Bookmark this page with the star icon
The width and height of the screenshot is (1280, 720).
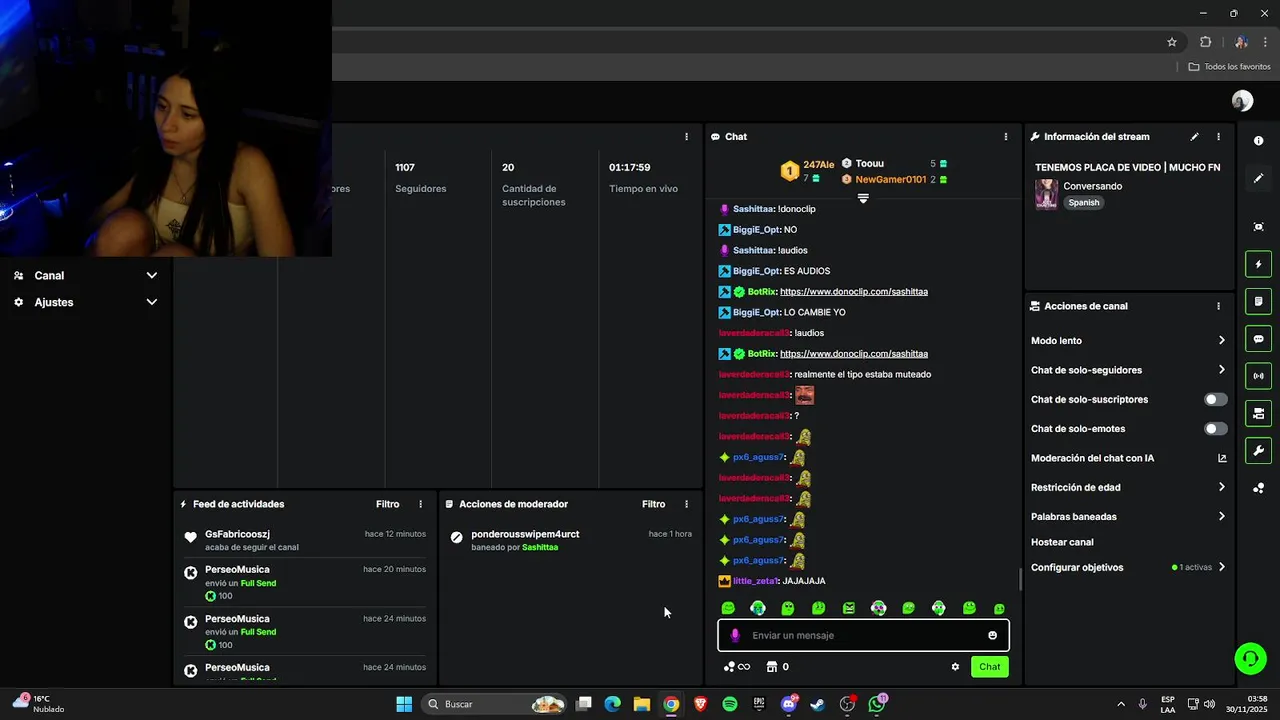coord(1172,42)
